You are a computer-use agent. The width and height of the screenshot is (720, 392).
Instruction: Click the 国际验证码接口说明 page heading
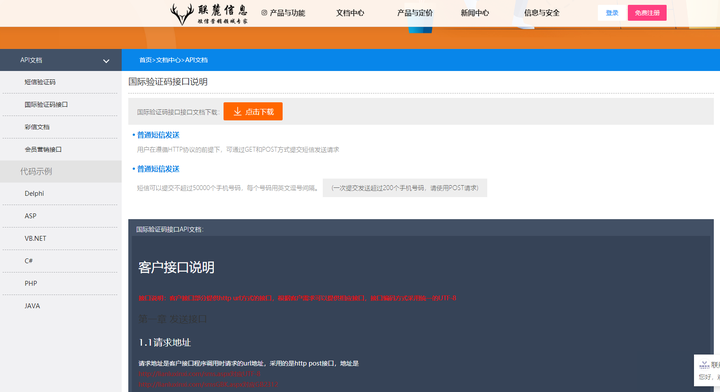(168, 82)
